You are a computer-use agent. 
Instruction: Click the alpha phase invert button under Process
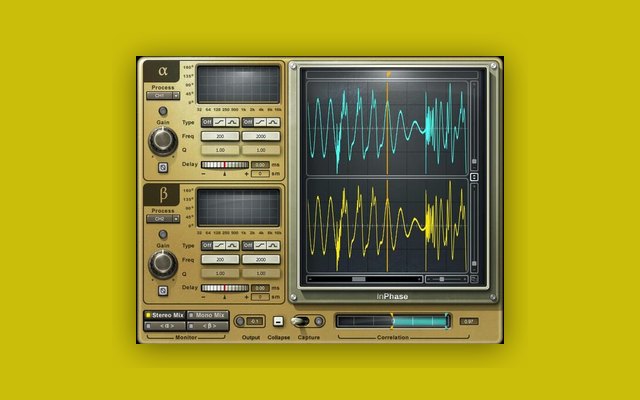click(163, 111)
